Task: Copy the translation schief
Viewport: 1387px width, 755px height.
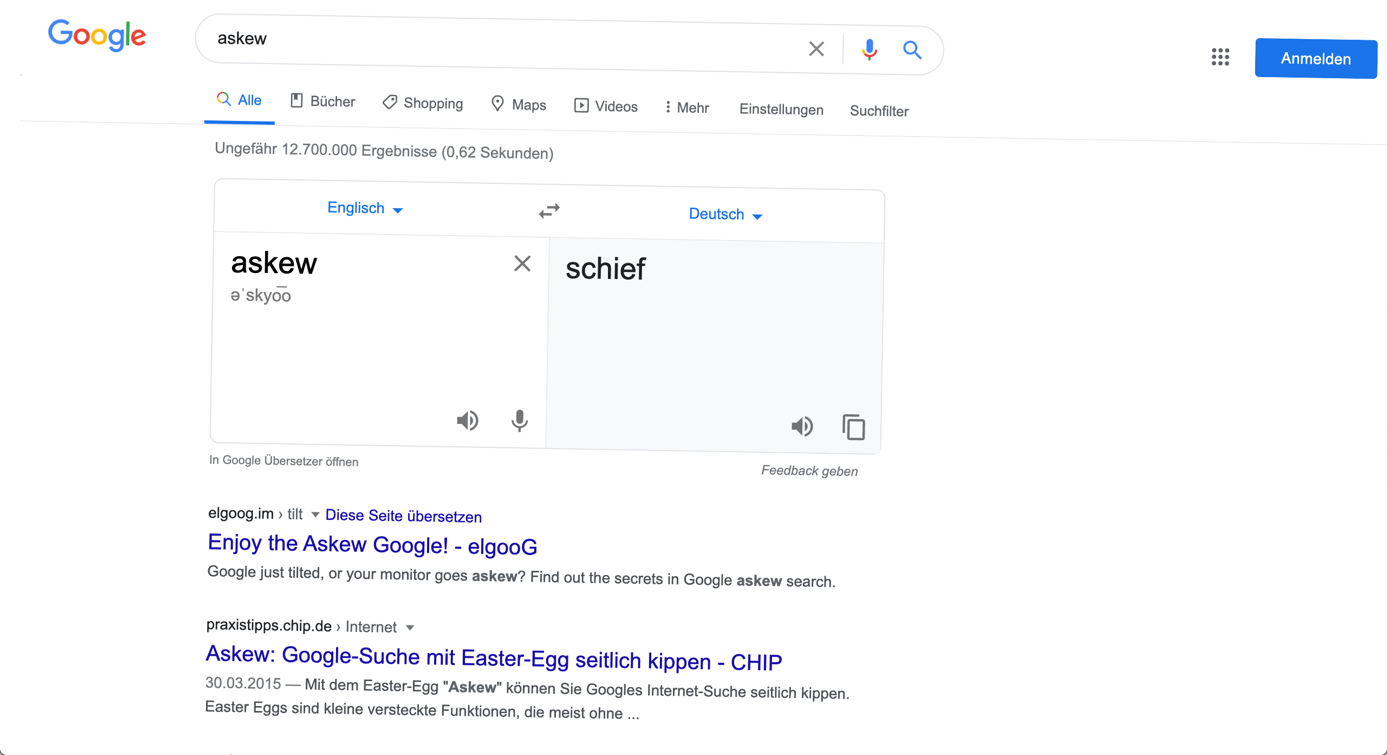Action: pos(853,427)
